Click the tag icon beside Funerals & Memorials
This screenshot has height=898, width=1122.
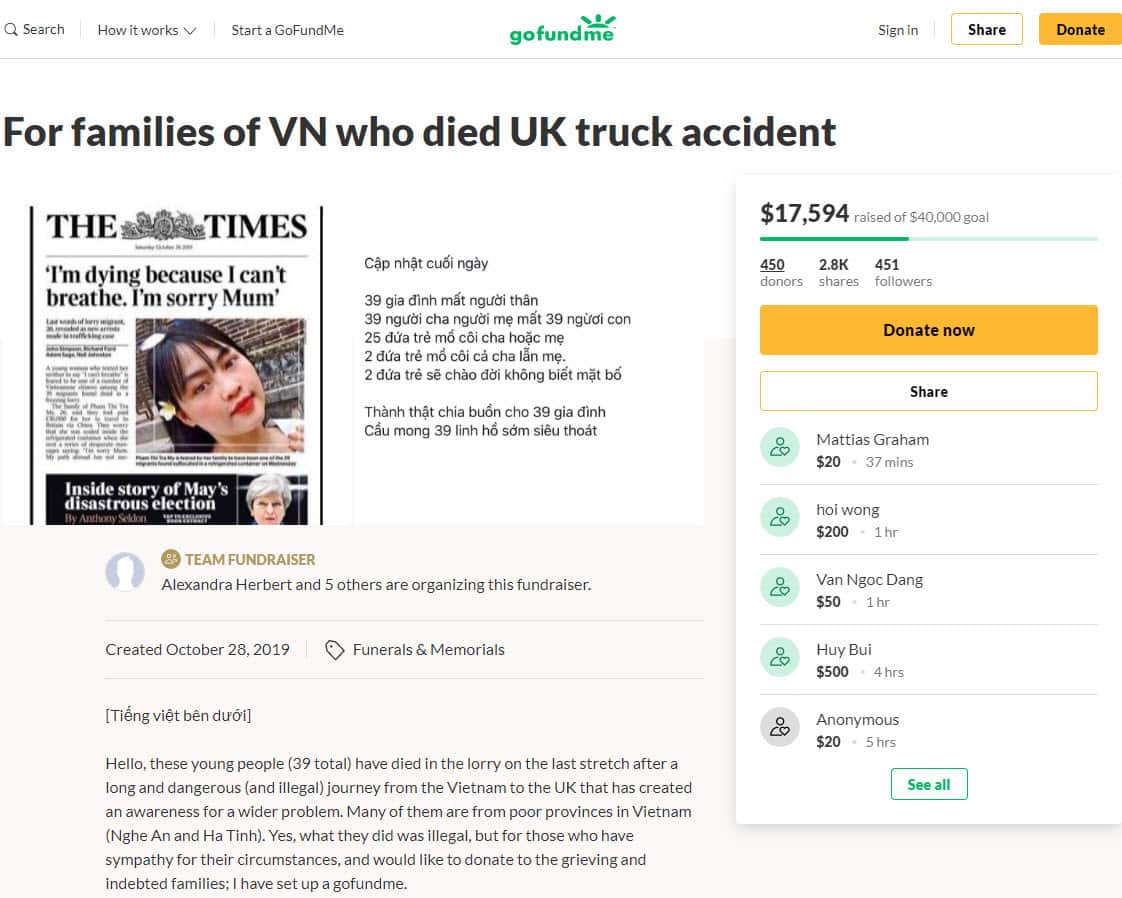point(335,649)
